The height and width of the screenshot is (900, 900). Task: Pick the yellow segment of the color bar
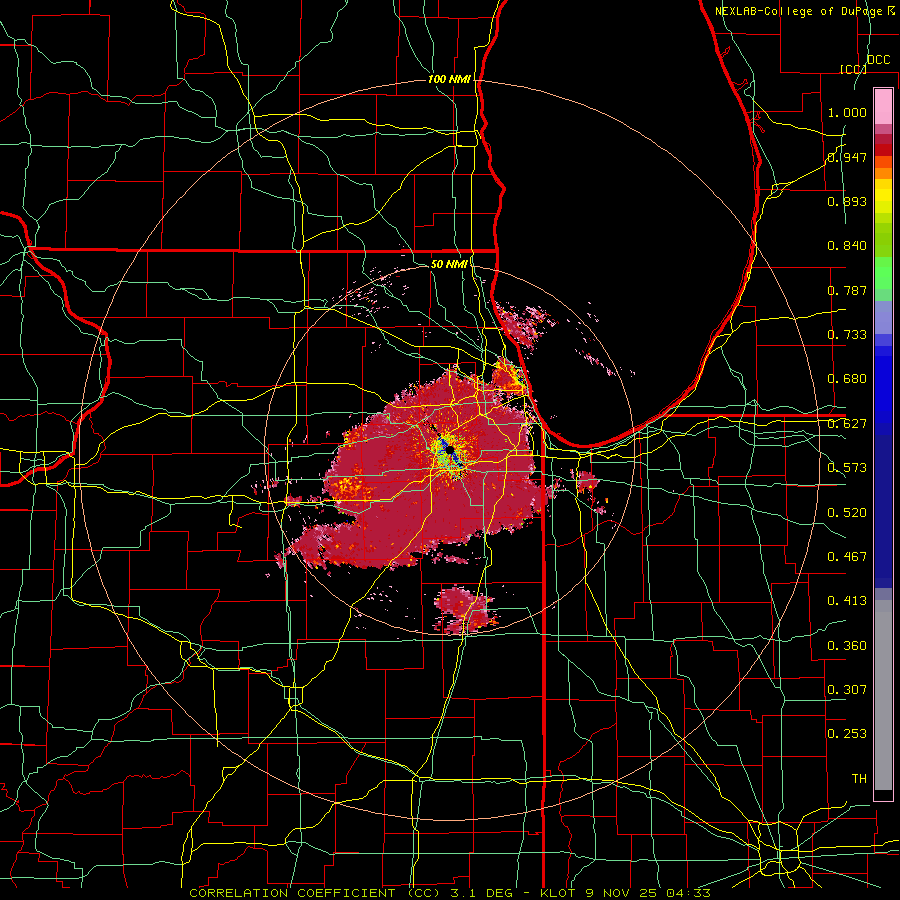[x=883, y=197]
